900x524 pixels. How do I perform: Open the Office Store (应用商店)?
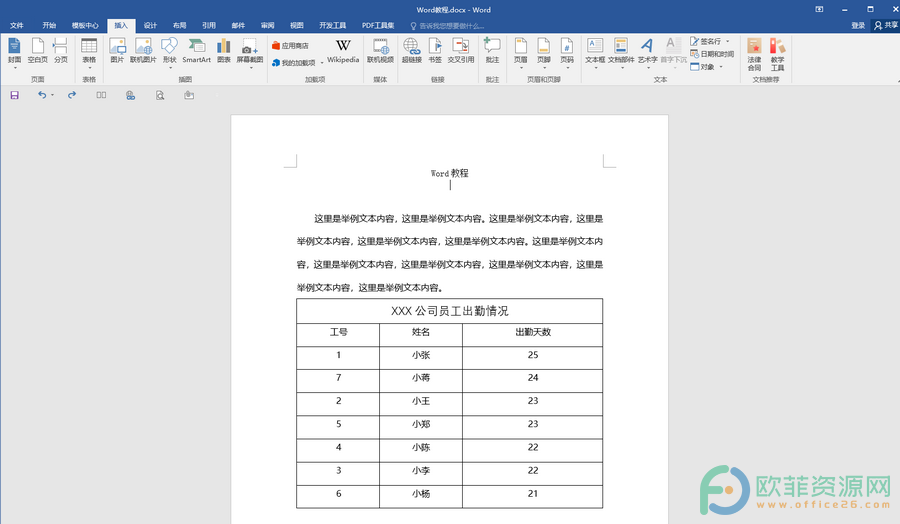[290, 45]
